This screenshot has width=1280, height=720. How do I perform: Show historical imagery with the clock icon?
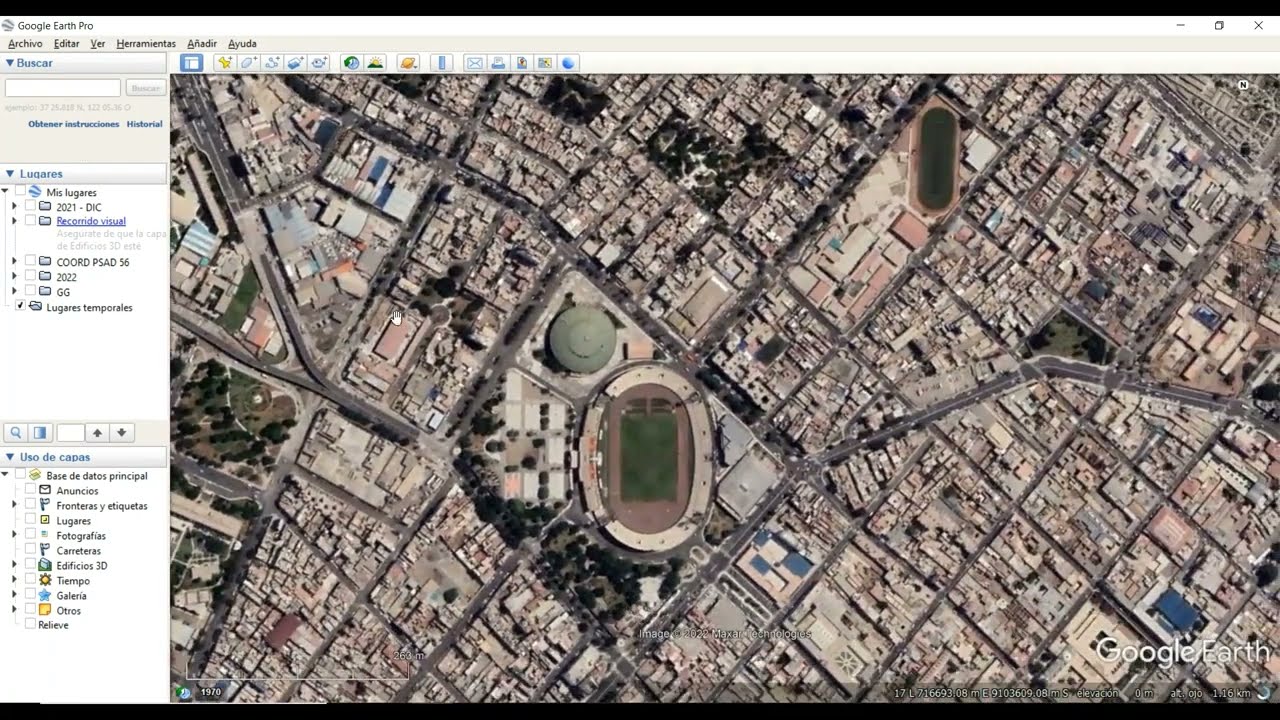point(351,63)
